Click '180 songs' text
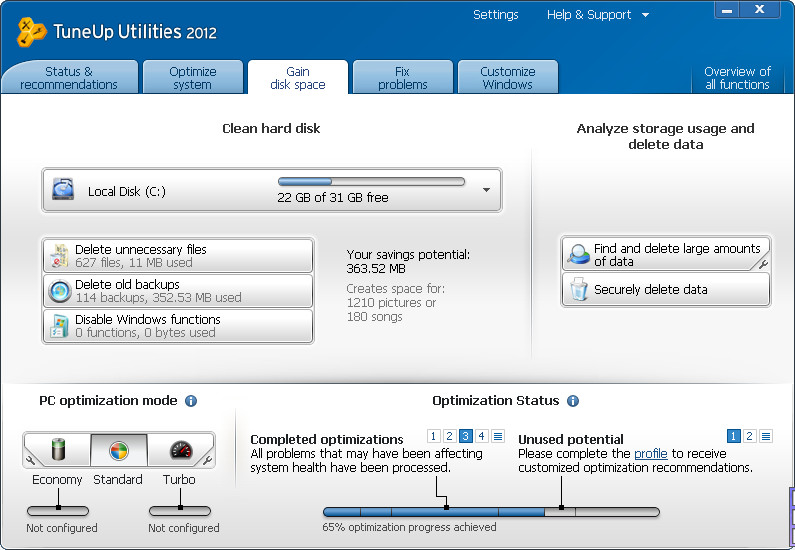Screen dimensions: 795x550 point(375,317)
